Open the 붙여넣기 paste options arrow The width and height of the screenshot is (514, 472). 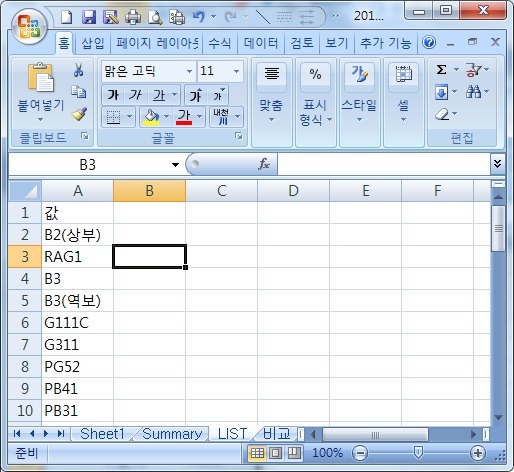click(40, 119)
